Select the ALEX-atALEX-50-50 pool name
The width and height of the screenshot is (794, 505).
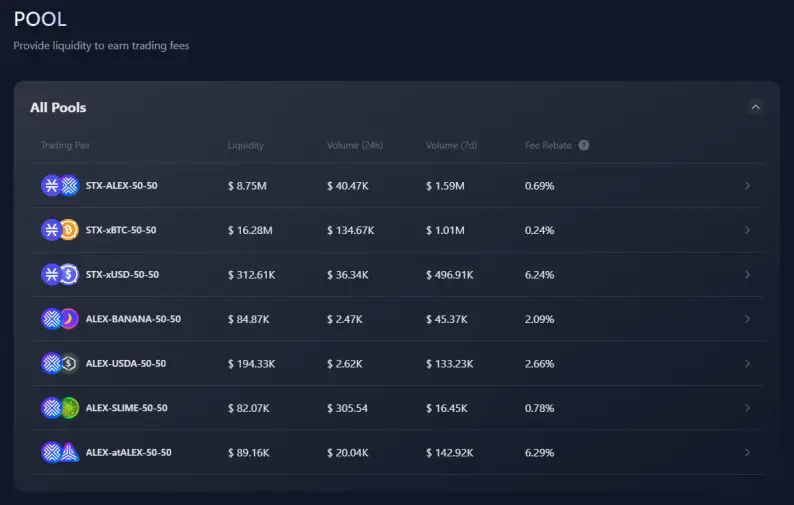(129, 452)
